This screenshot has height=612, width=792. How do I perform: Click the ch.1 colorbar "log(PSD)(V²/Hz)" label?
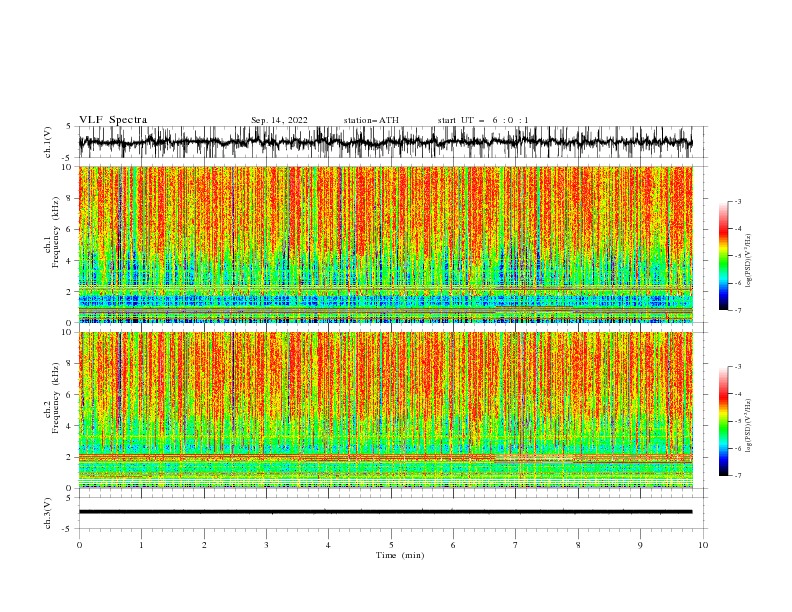[x=748, y=261]
